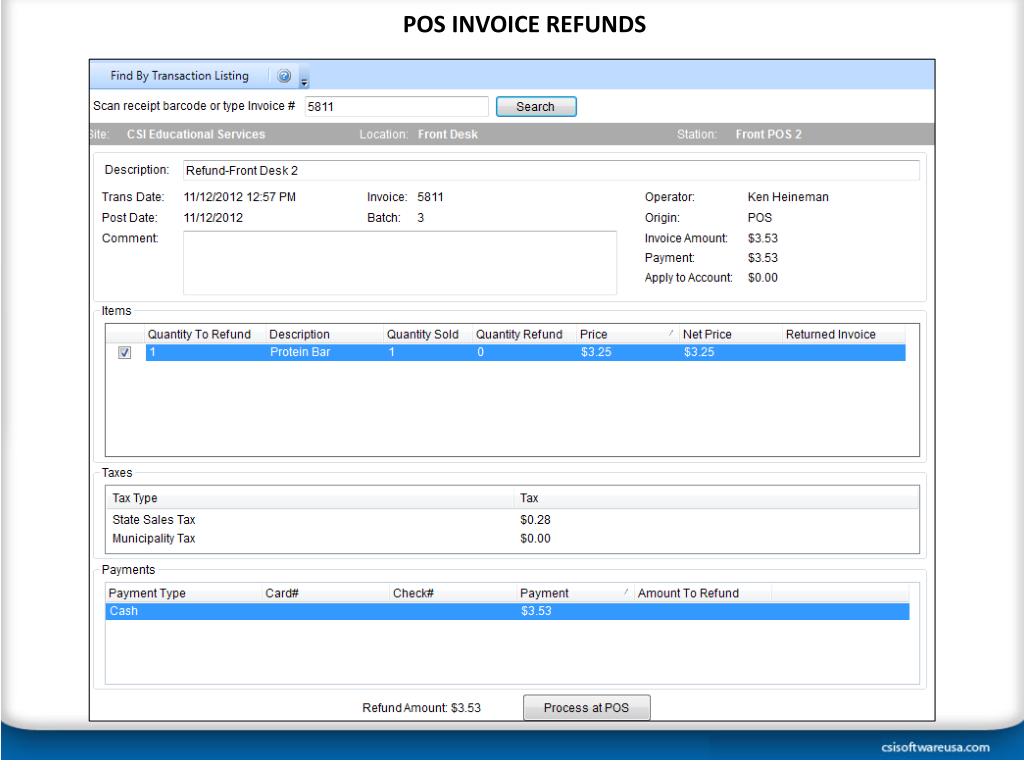The width and height of the screenshot is (1024, 768).
Task: Click the Tax column header in Taxes
Action: tap(717, 498)
